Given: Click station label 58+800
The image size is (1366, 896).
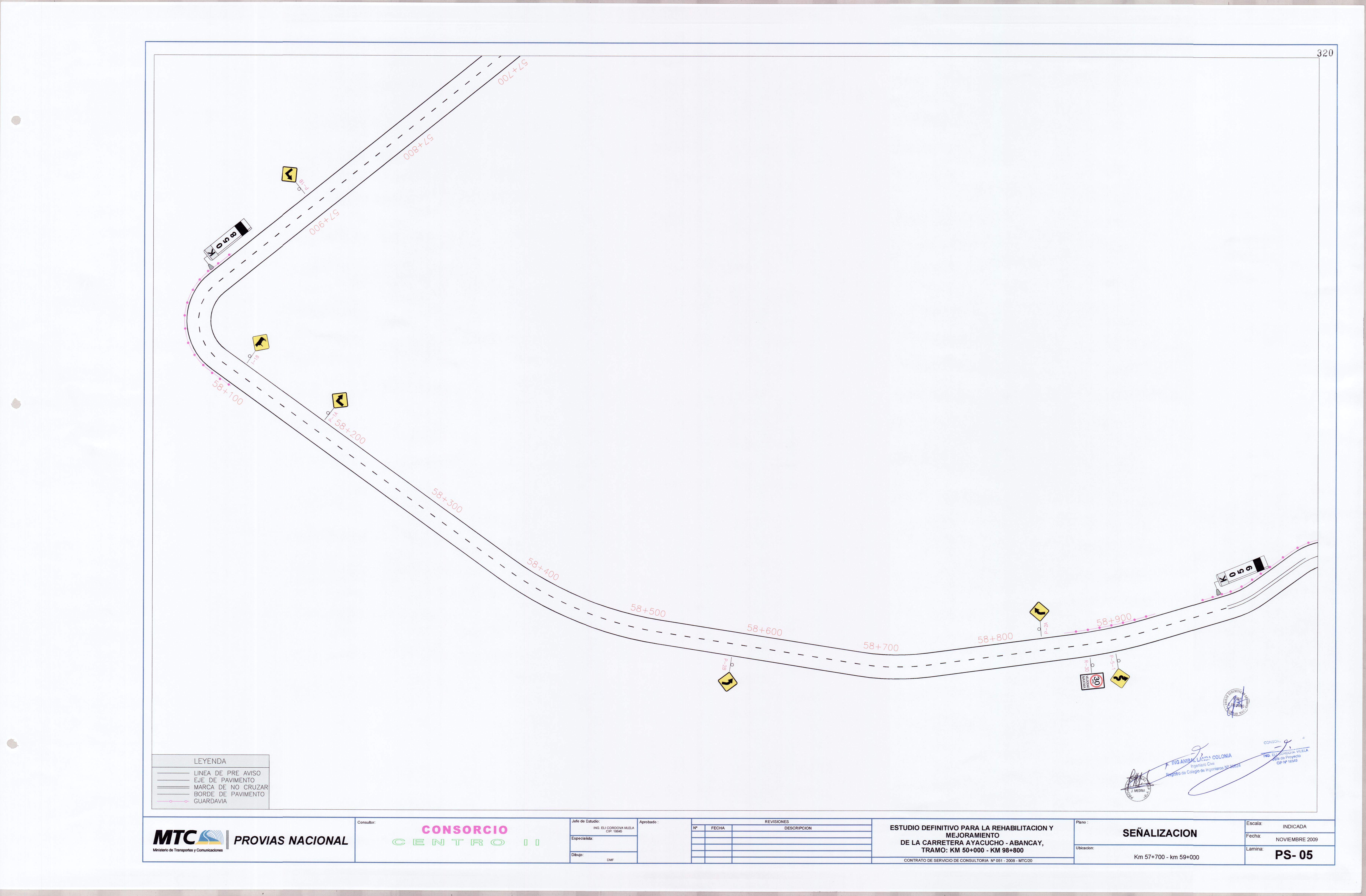Looking at the screenshot, I should click(x=995, y=638).
